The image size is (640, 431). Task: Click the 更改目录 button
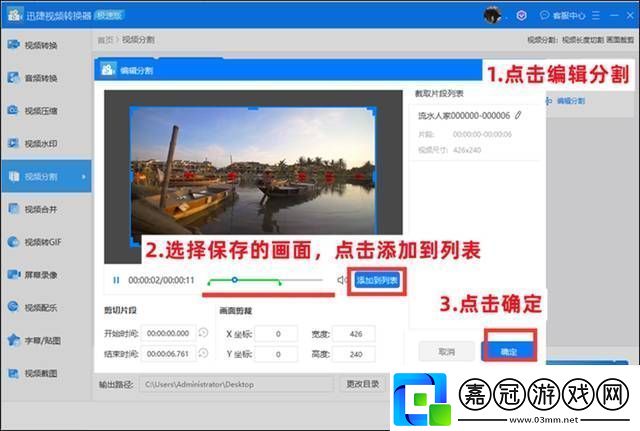[x=362, y=384]
